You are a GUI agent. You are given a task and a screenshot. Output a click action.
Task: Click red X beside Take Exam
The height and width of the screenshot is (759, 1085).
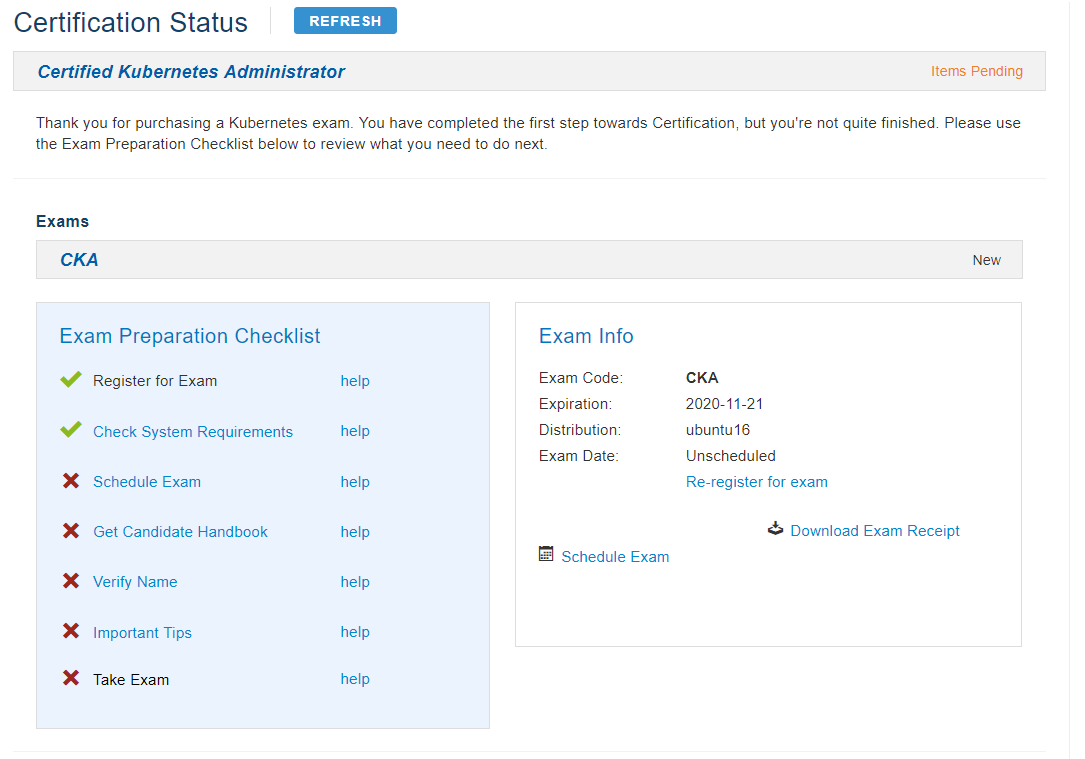point(71,678)
